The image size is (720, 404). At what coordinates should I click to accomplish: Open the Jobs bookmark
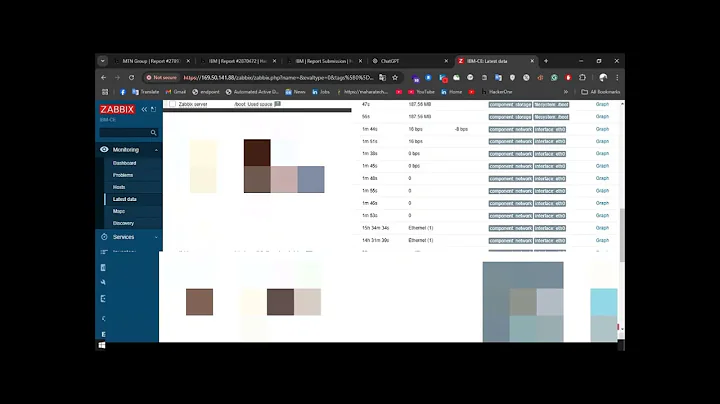[321, 92]
